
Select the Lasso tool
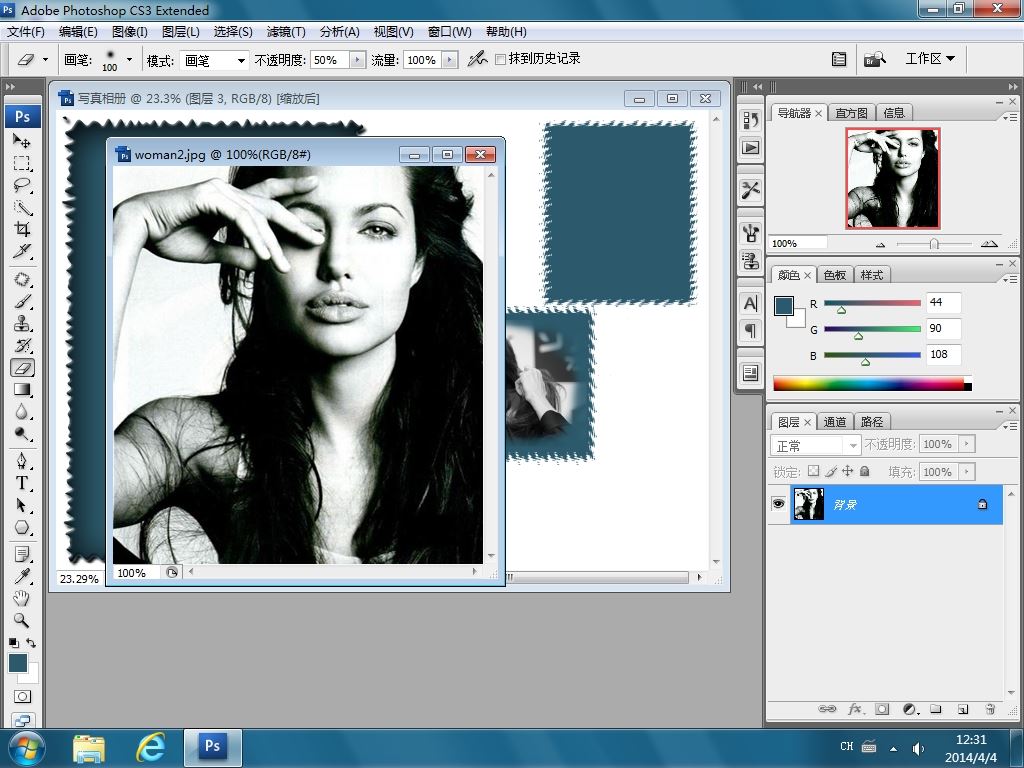click(22, 185)
